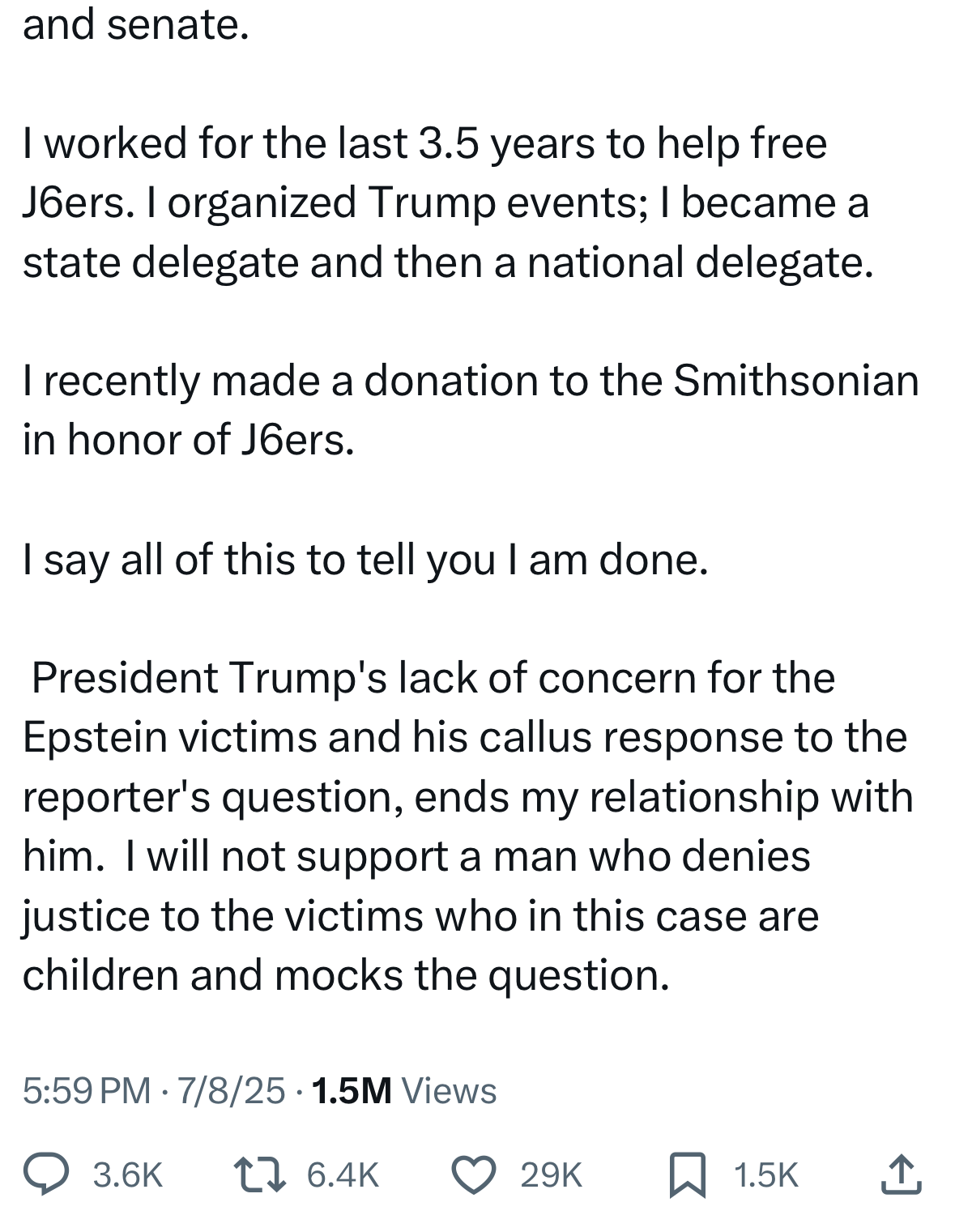Click the word Views beside 1.5M

[449, 1090]
